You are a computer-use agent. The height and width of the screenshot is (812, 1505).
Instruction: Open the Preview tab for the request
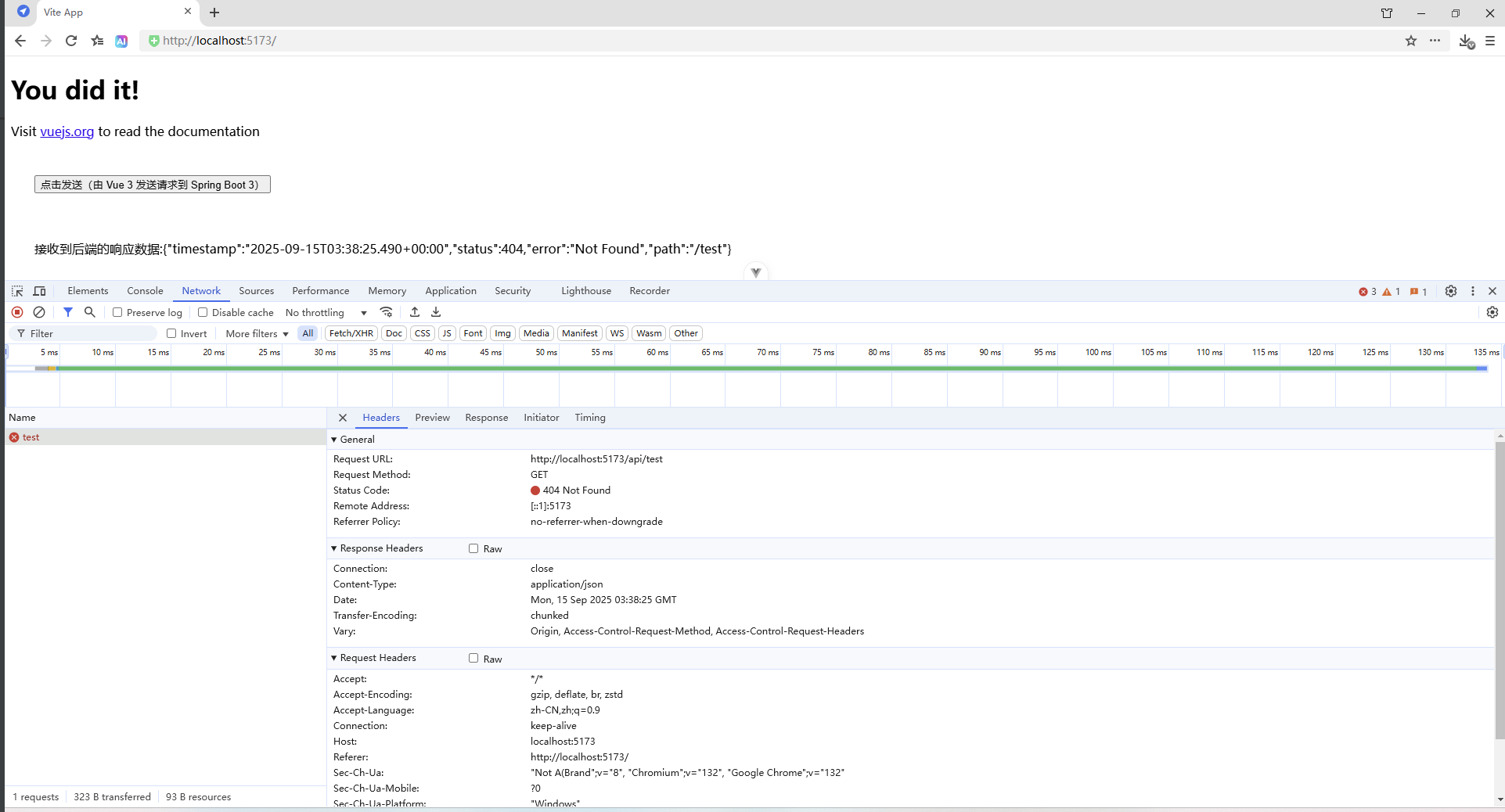(x=432, y=417)
